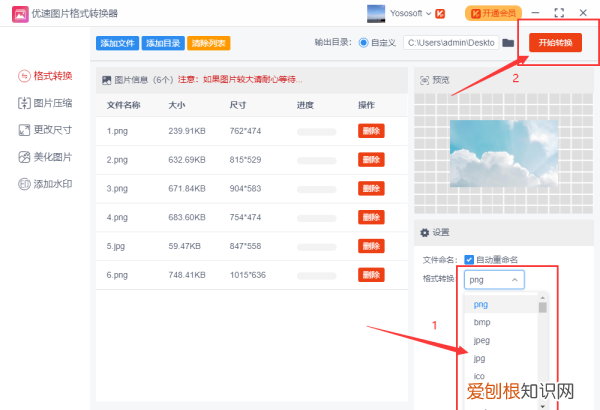
Task: Choose bmp in format list
Action: pyautogui.click(x=482, y=322)
